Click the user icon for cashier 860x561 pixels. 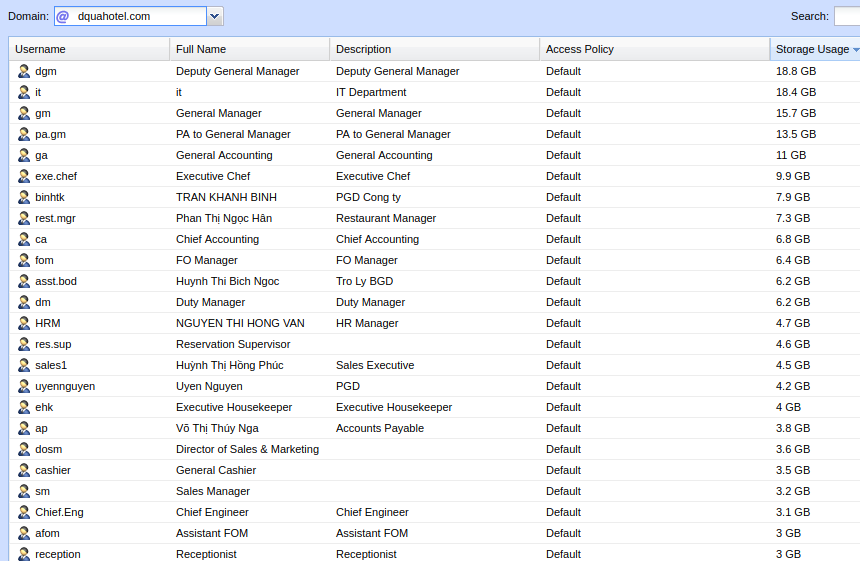pos(24,470)
